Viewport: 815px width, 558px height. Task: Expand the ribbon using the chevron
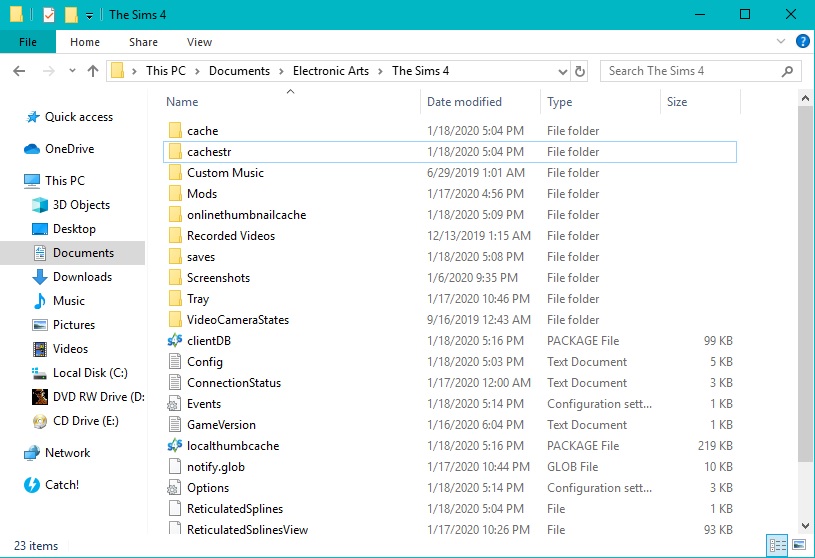click(781, 41)
